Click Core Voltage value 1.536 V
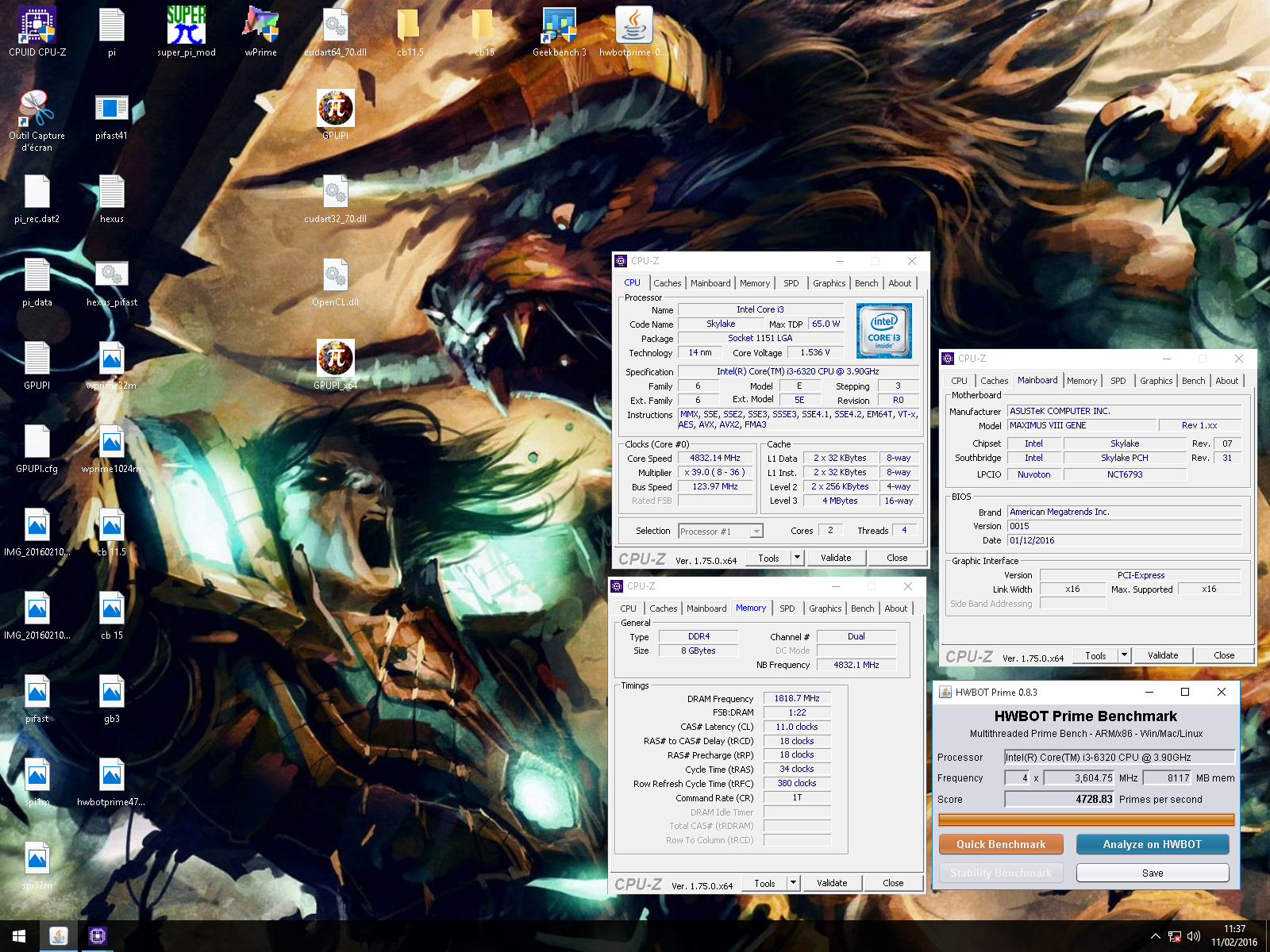Viewport: 1270px width, 952px height. [x=815, y=352]
